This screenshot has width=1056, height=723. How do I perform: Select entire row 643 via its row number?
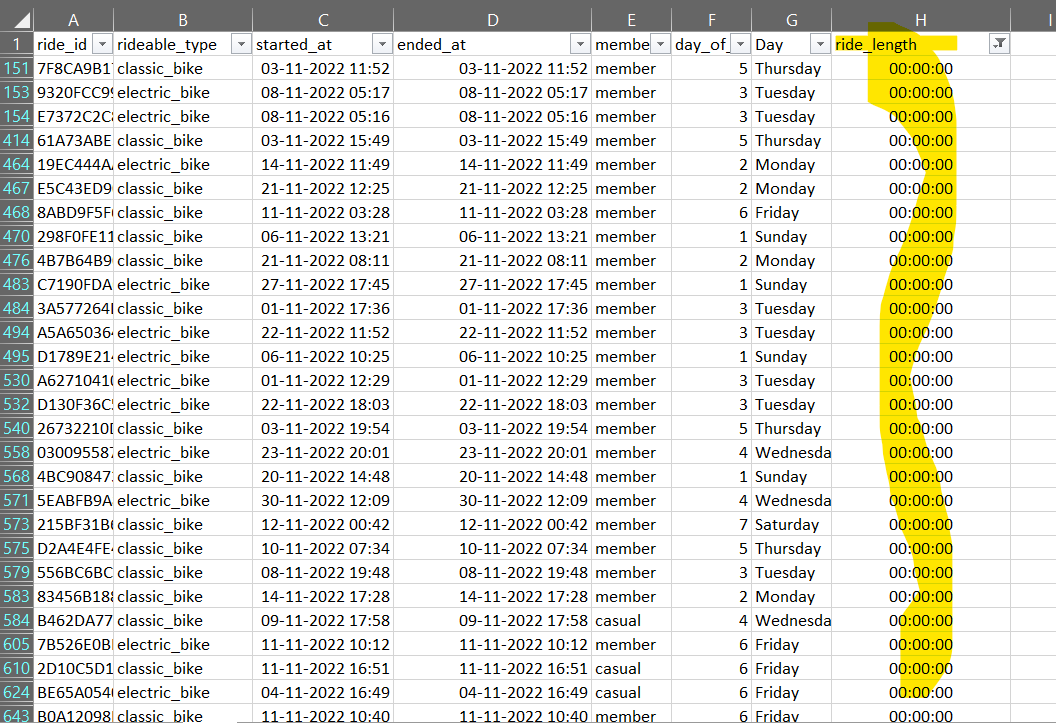[16, 716]
